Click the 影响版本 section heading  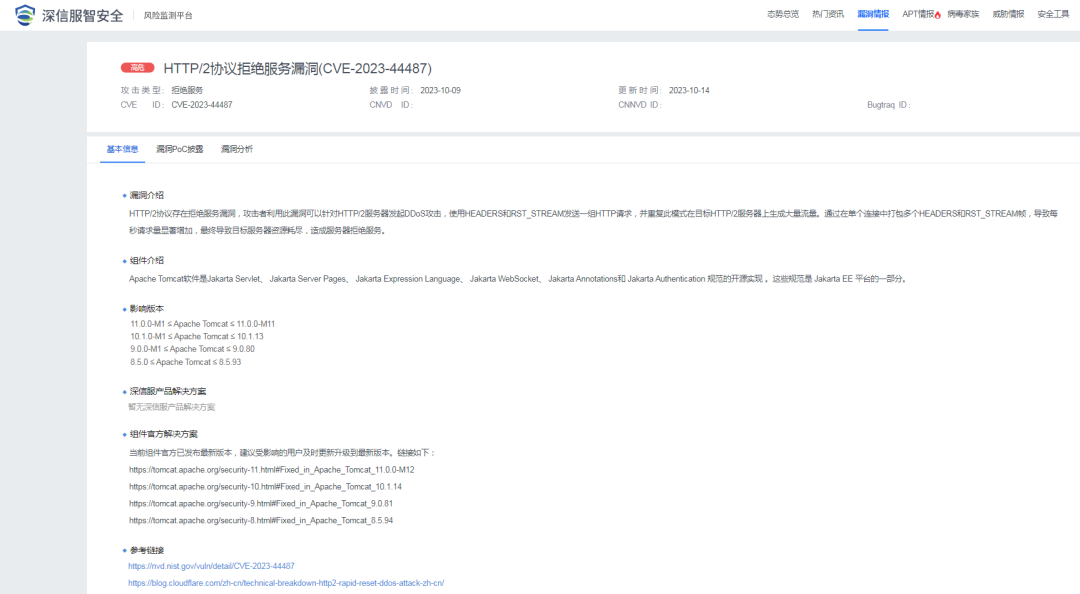pos(147,309)
